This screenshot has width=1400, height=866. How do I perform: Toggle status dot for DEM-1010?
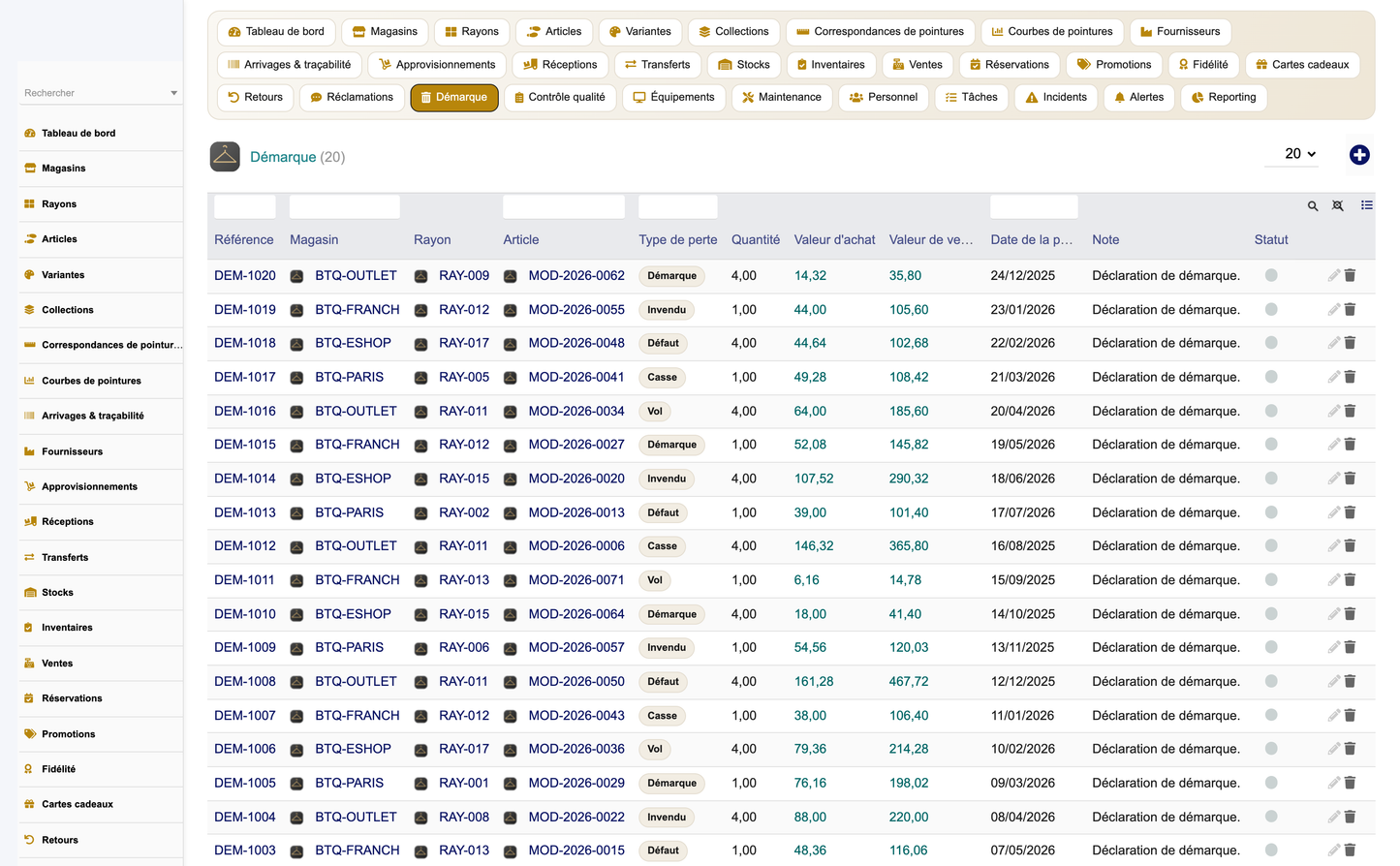1271,614
